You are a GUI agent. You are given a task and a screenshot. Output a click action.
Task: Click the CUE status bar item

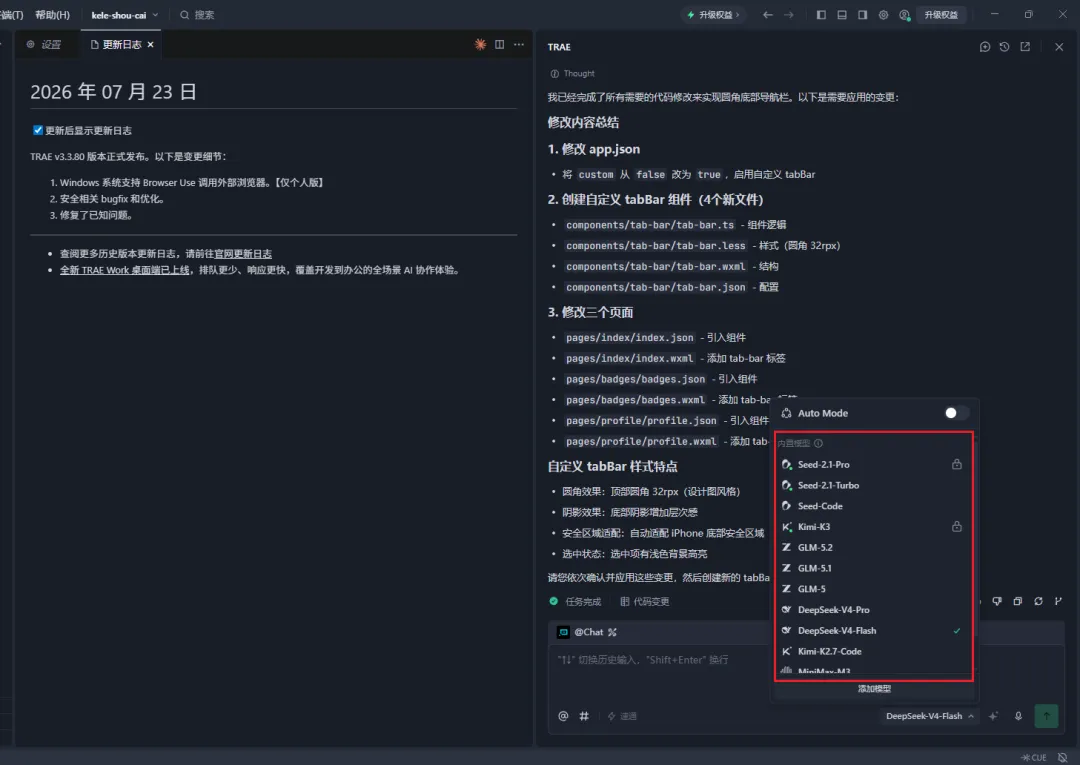click(x=1034, y=757)
